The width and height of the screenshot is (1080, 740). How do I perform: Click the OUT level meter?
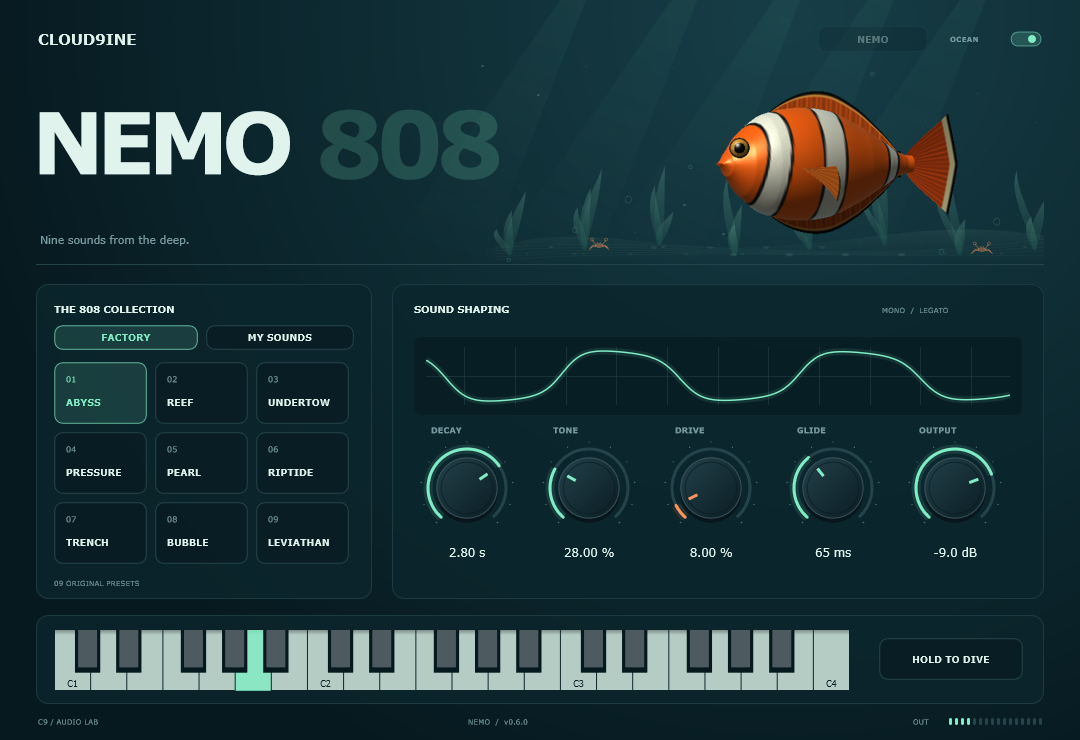pyautogui.click(x=995, y=721)
